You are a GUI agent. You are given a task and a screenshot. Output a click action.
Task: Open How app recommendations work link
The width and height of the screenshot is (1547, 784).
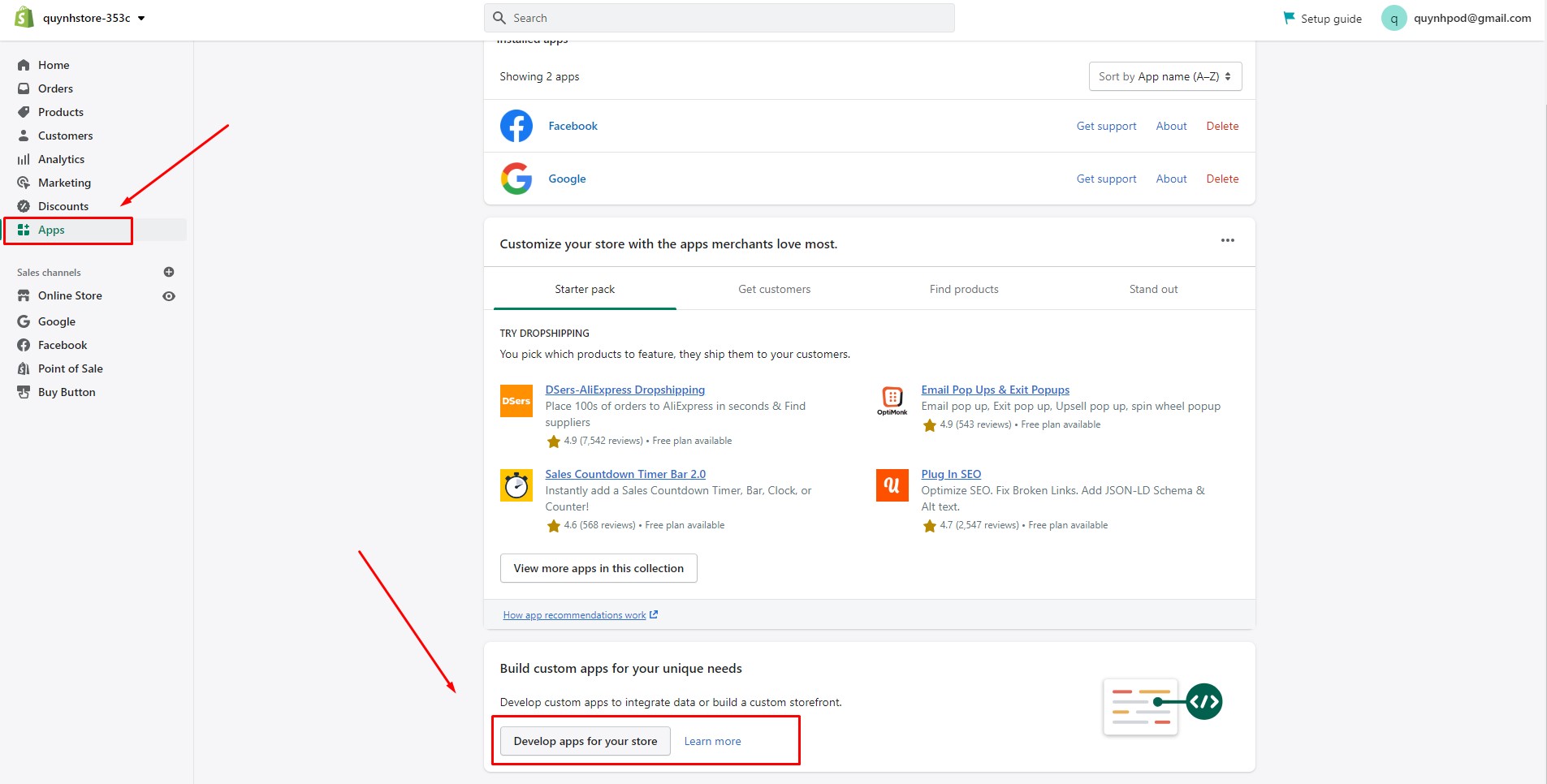(580, 615)
